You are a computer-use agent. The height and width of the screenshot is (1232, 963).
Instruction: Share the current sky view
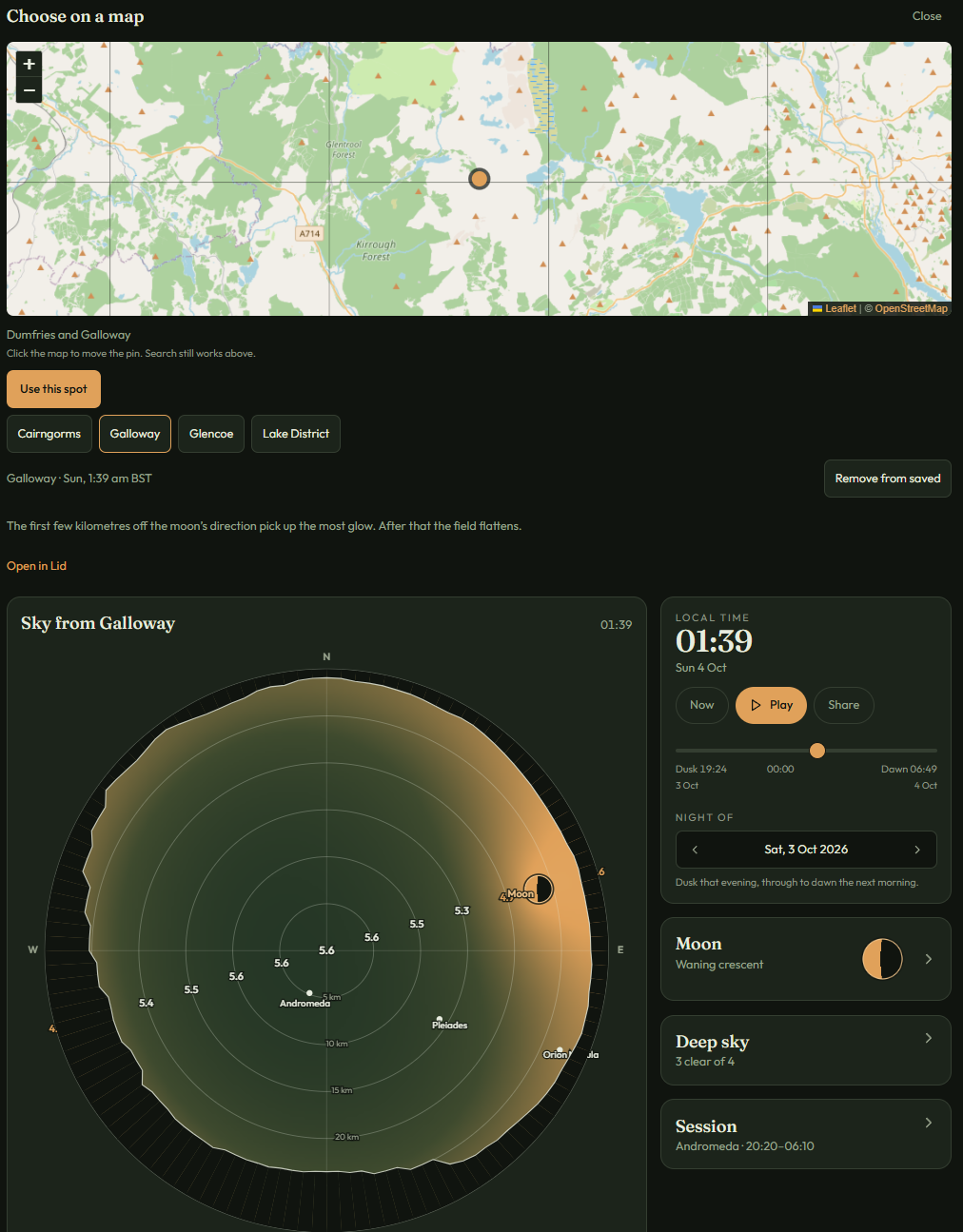coord(844,705)
